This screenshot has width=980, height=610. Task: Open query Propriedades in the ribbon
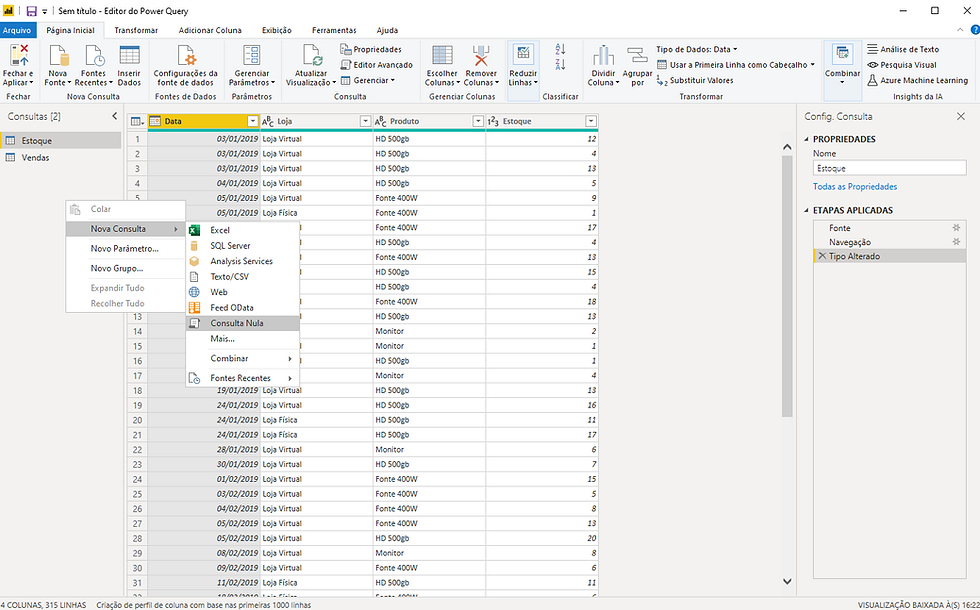point(371,49)
